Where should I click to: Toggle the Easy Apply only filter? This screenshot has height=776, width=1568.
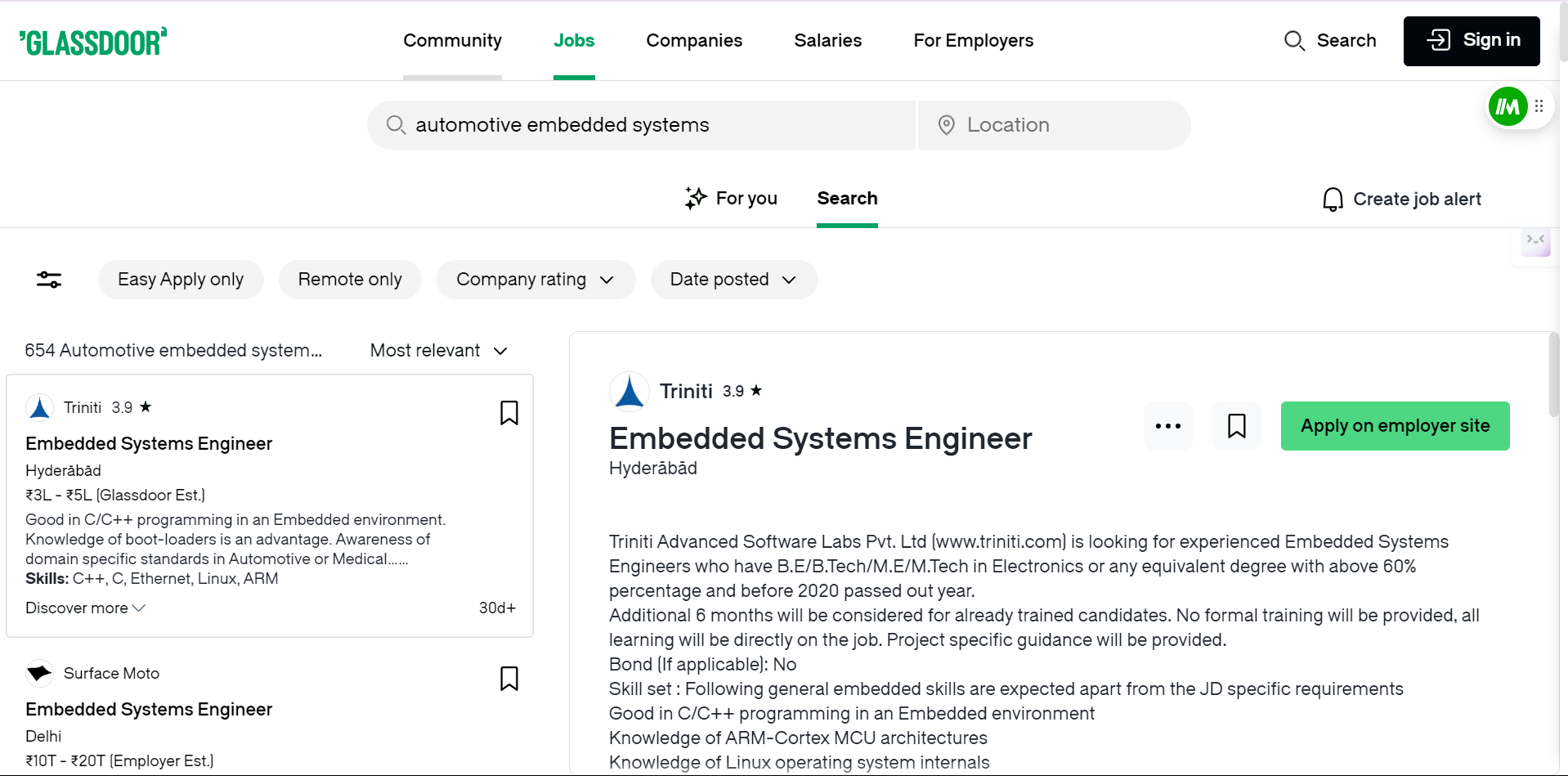pos(181,280)
